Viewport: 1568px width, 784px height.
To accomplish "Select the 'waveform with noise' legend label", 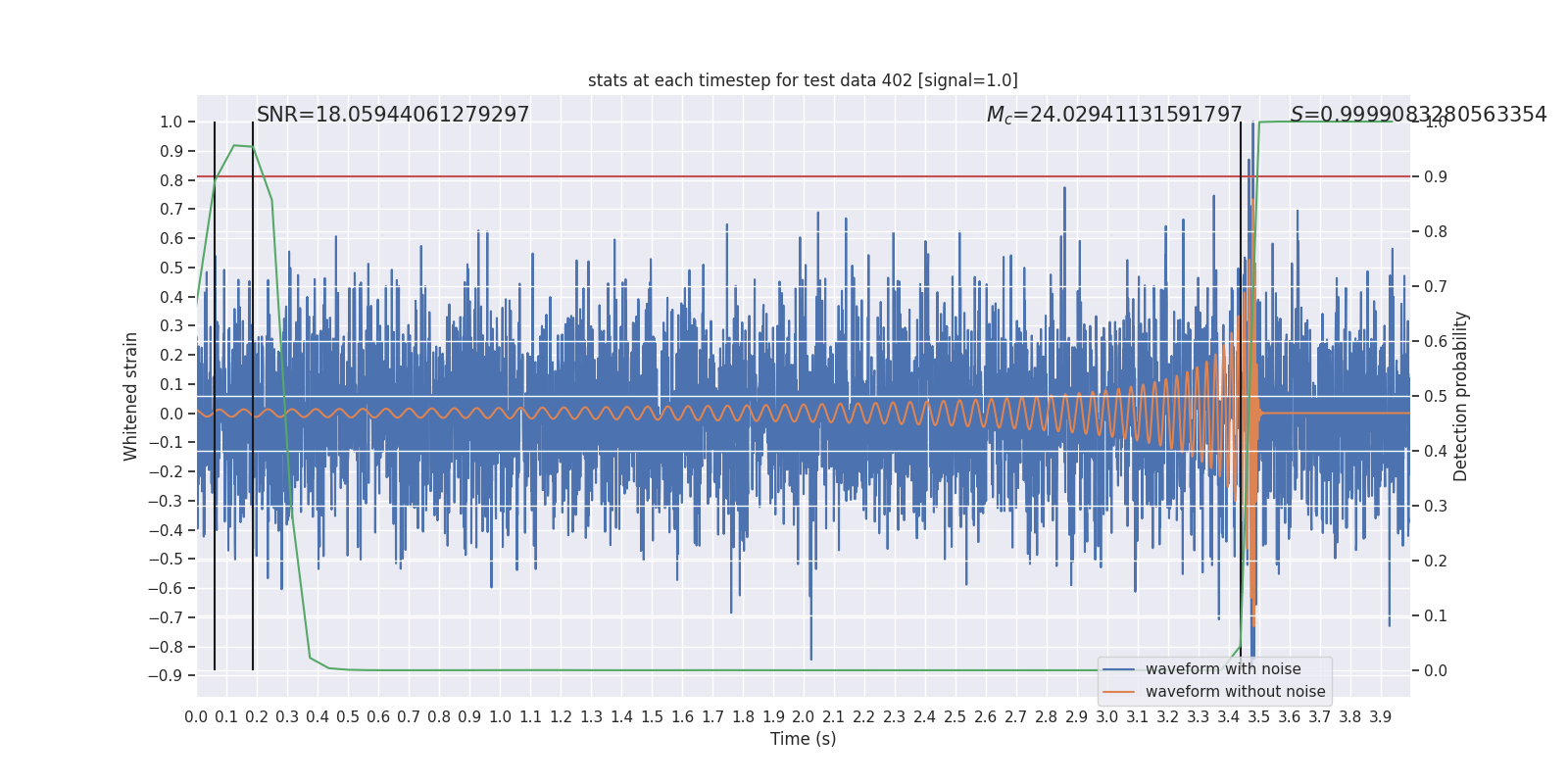I will 1223,669.
